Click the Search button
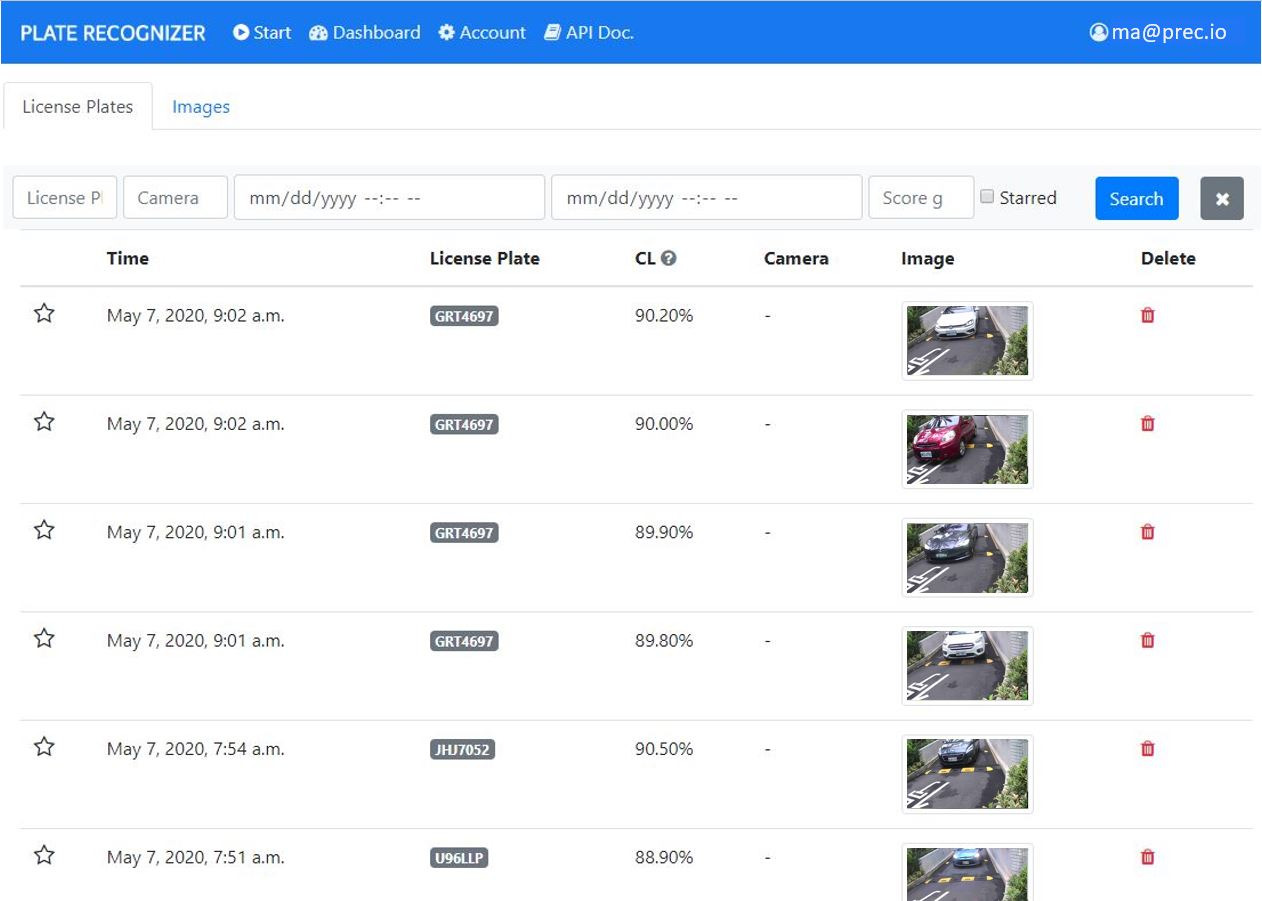 point(1136,198)
